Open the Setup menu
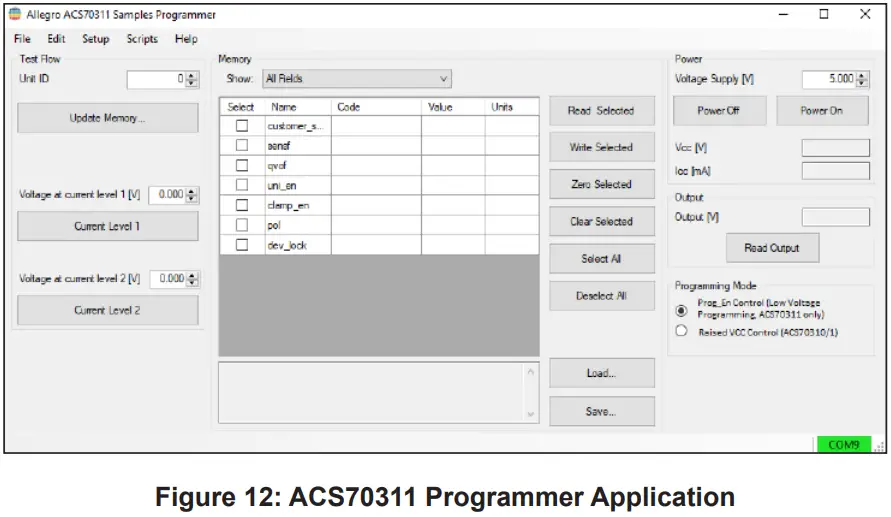This screenshot has width=891, height=517. tap(95, 39)
